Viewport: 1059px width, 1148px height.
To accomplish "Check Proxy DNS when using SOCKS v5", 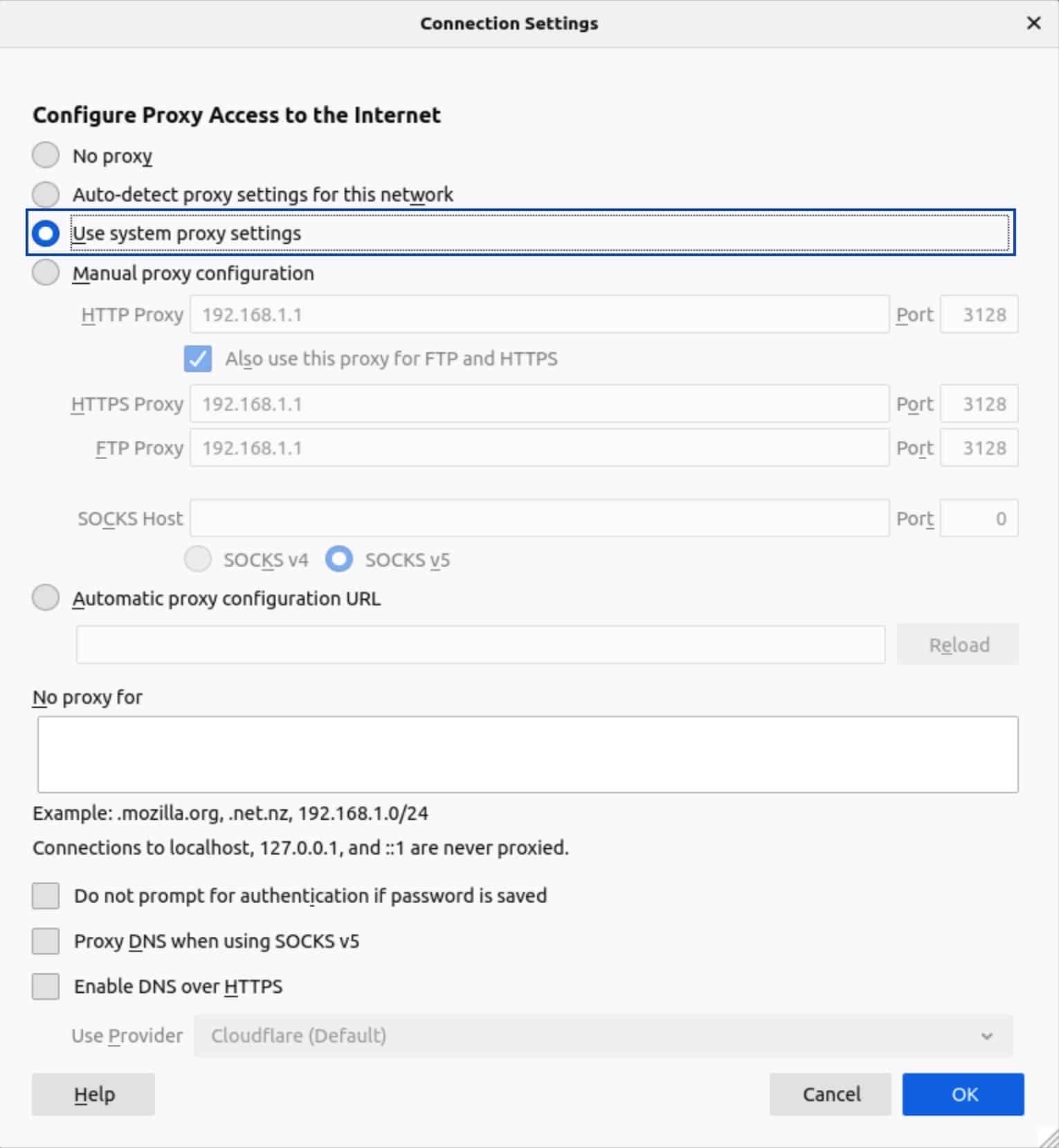I will tap(45, 941).
